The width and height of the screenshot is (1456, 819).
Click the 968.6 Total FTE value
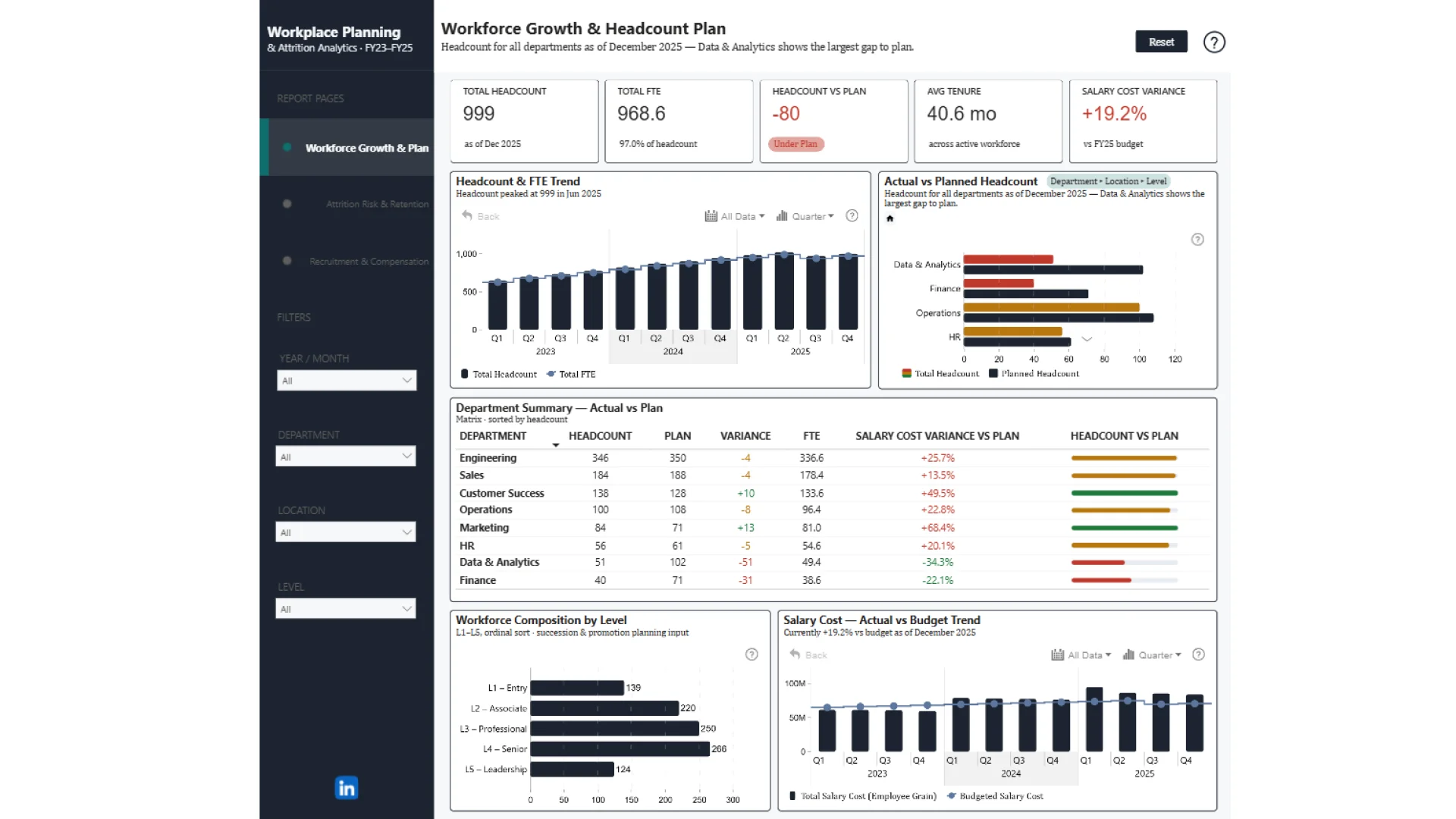[641, 114]
